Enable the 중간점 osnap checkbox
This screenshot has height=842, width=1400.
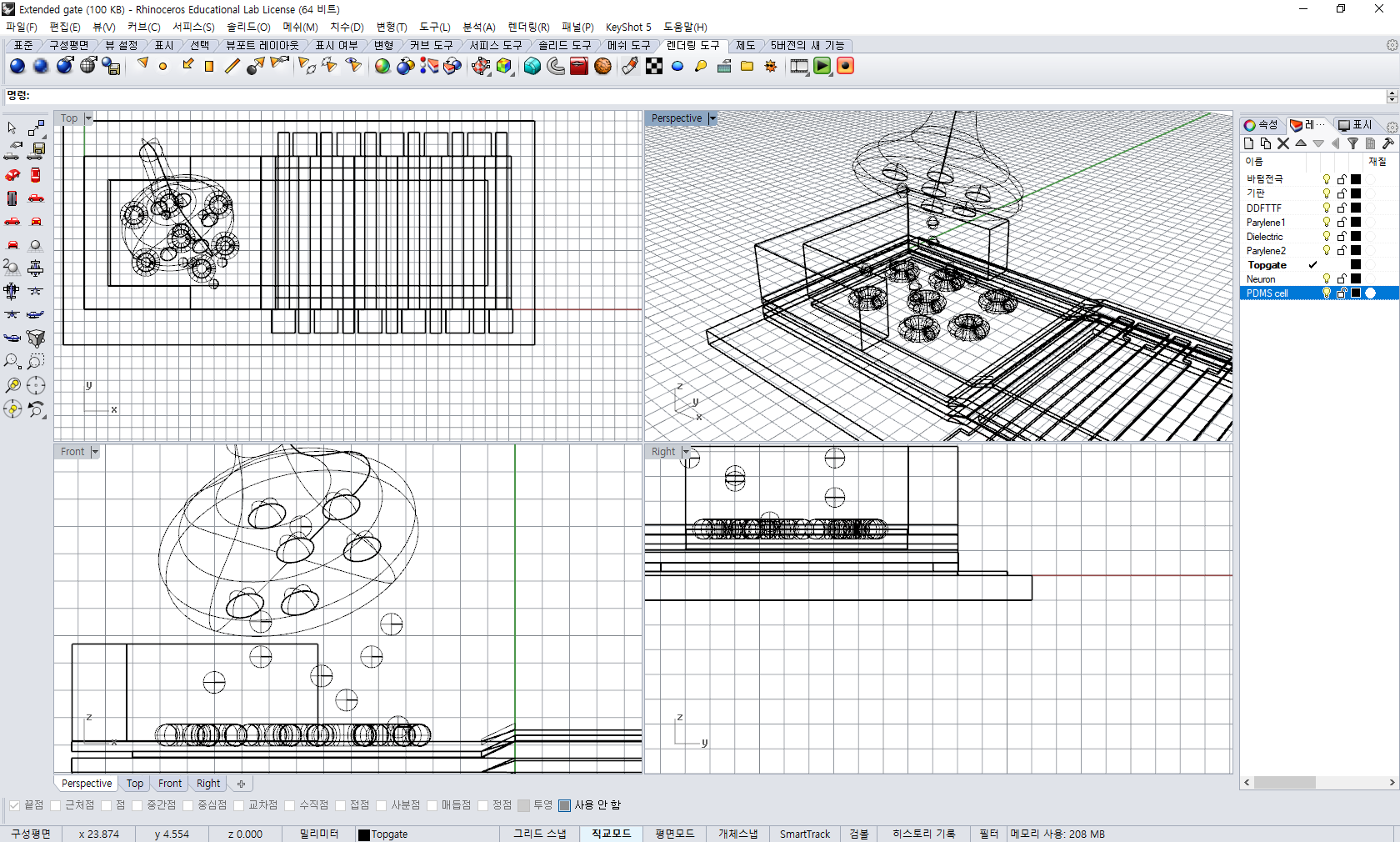(137, 805)
